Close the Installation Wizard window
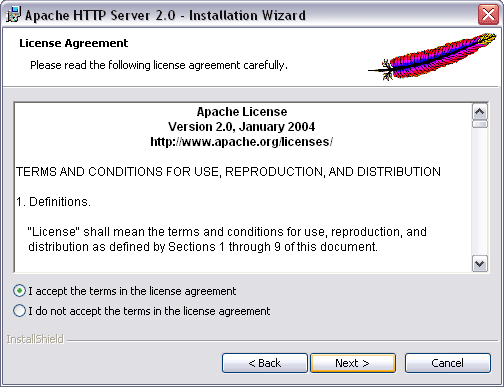 coord(488,15)
